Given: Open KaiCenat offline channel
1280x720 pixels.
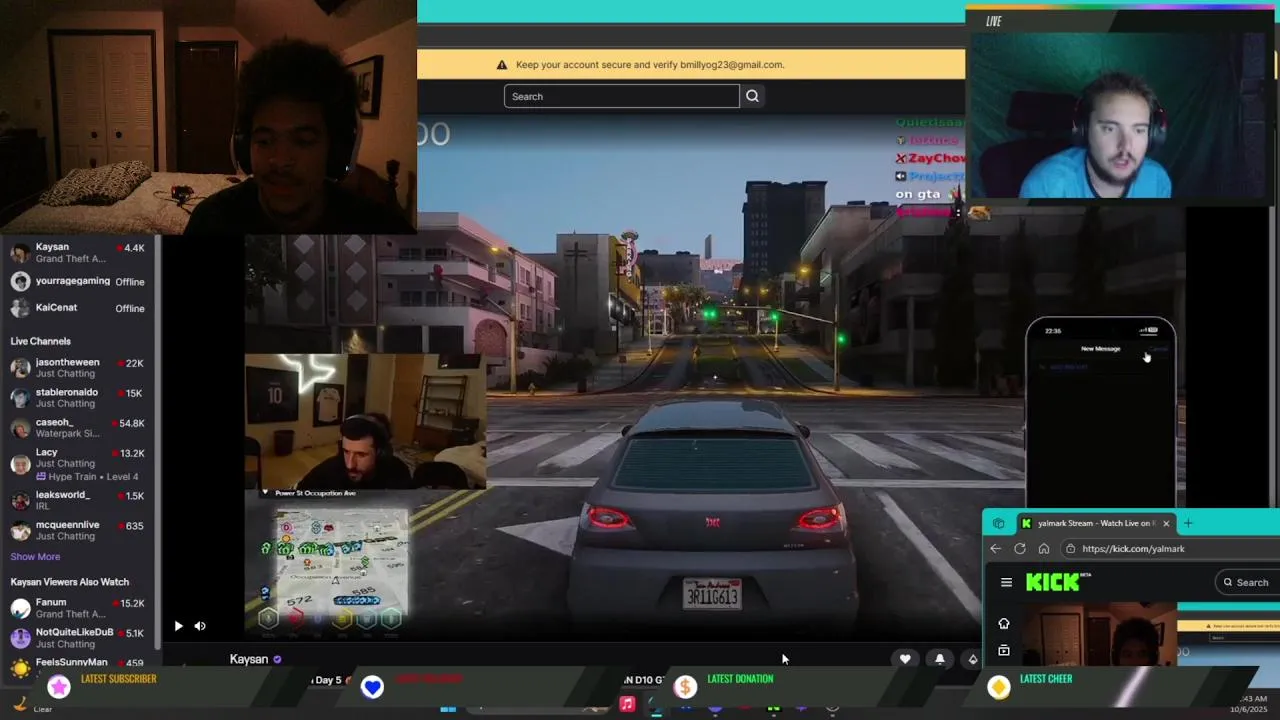Looking at the screenshot, I should click(78, 308).
